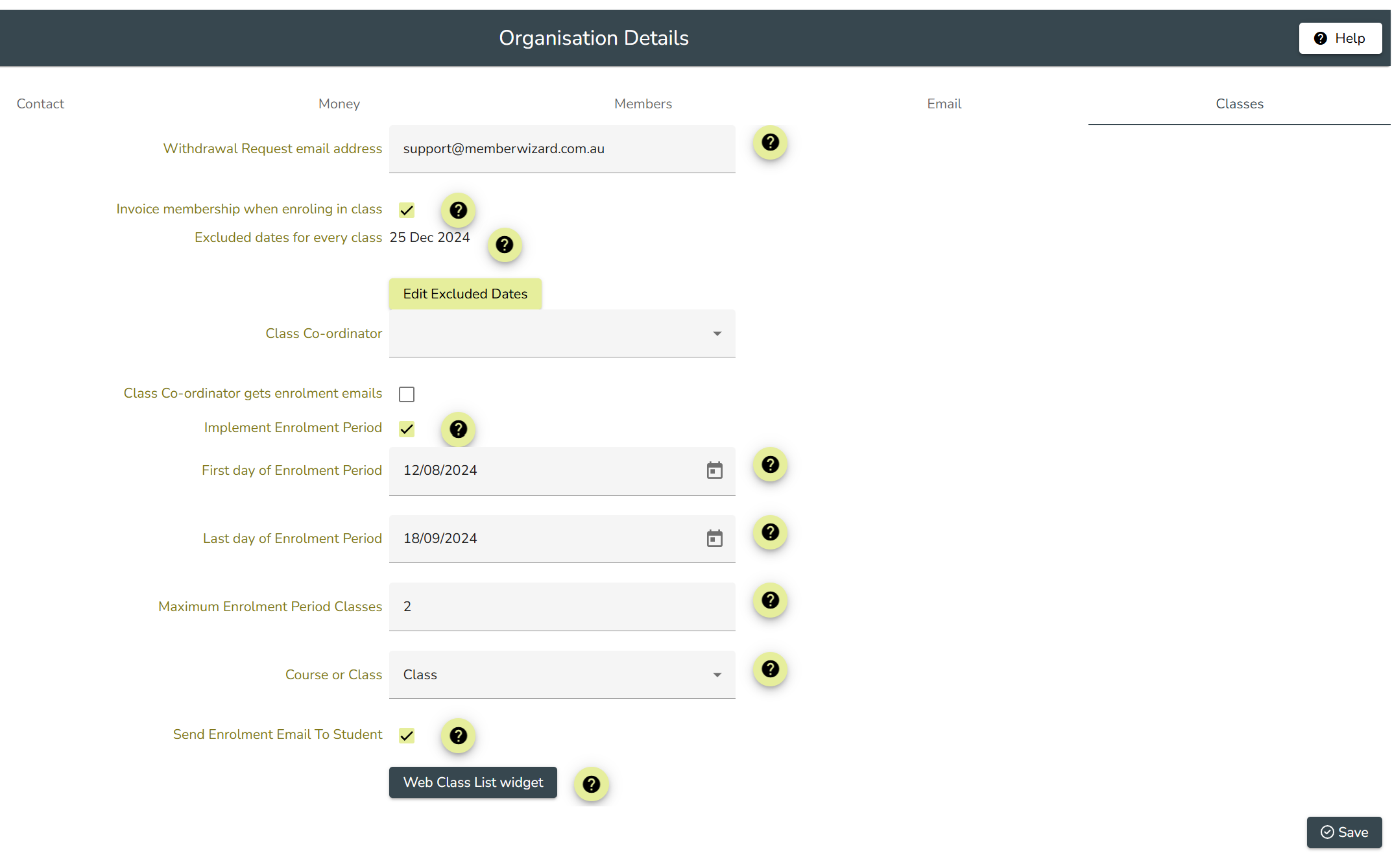Select the Classes tab
The width and height of the screenshot is (1392, 868).
pos(1239,104)
